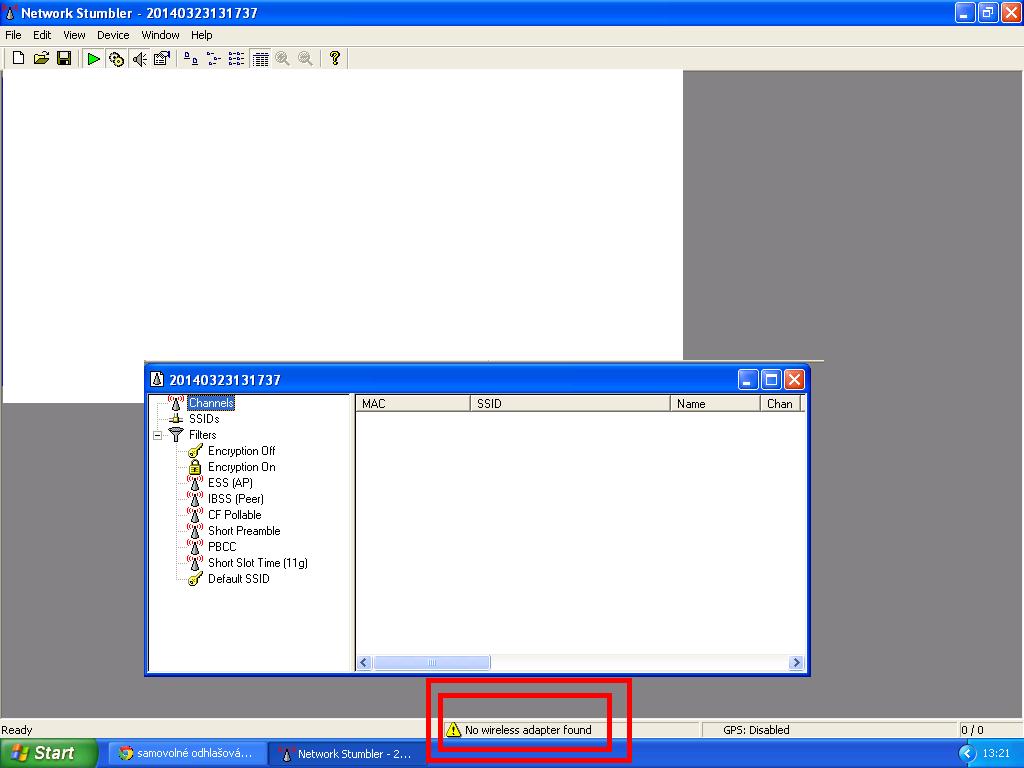Sort by the SSID column header

click(570, 404)
